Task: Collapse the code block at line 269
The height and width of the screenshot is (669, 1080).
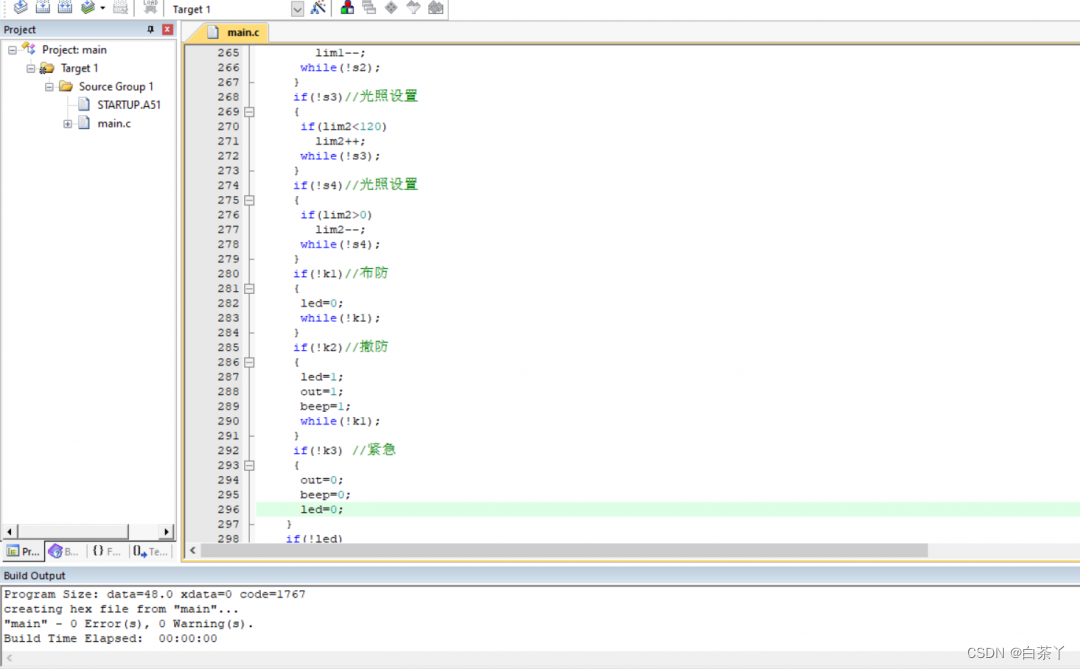Action: [249, 112]
